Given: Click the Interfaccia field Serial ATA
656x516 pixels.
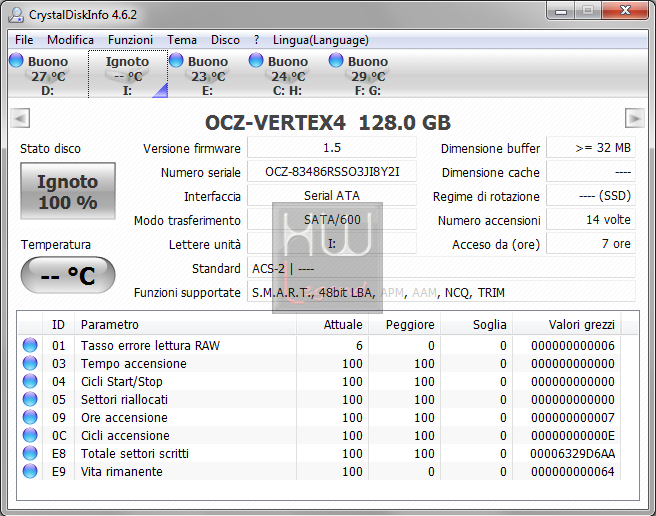Looking at the screenshot, I should 332,195.
